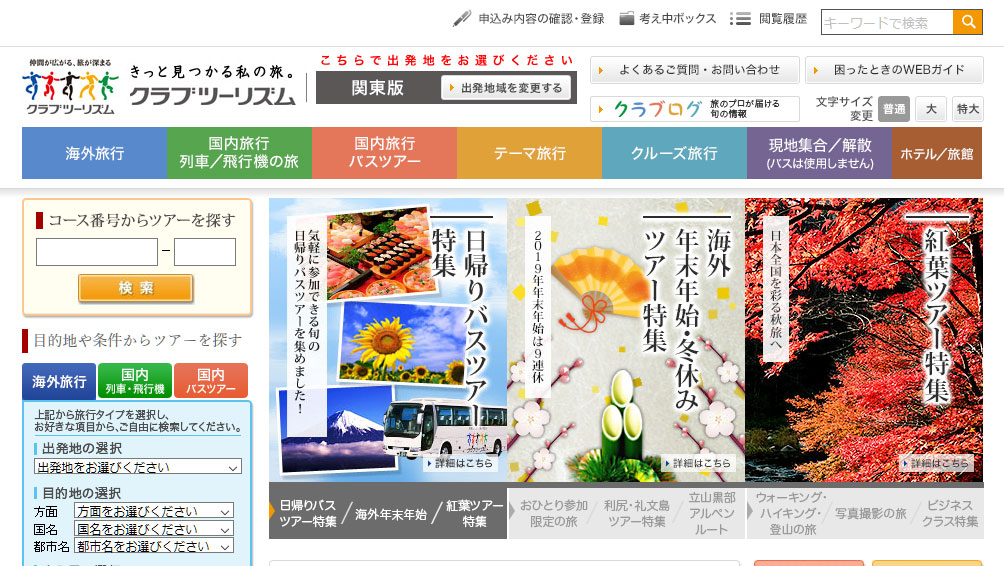Screen dimensions: 1004x566
Task: Open 申込み内容の確認・登録 pencil link
Action: point(529,18)
